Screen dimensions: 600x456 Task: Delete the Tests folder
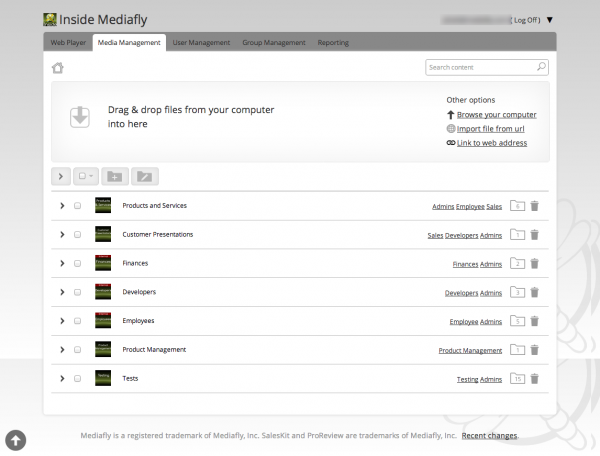tap(535, 379)
